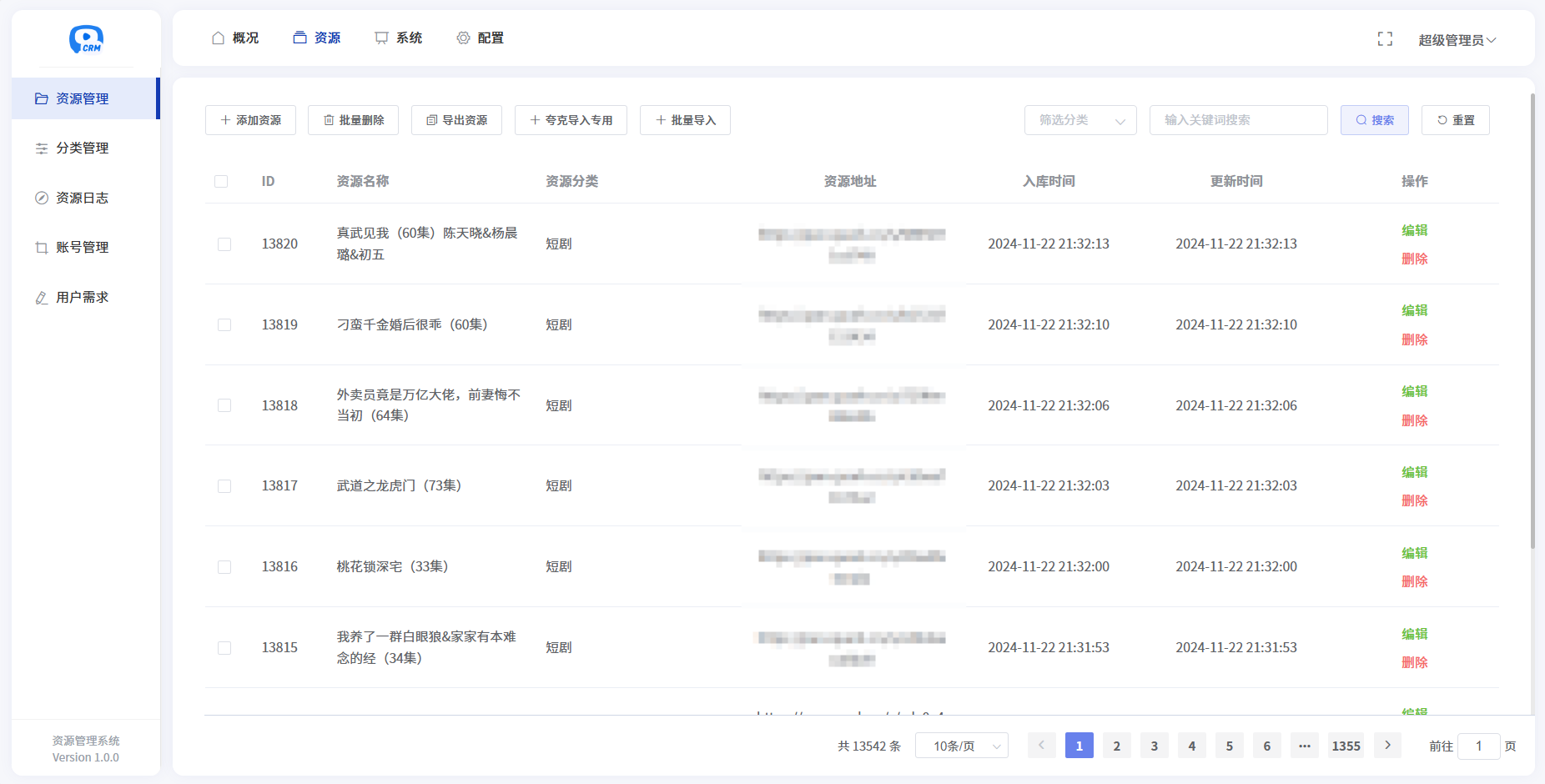The width and height of the screenshot is (1545, 784).
Task: Click 删除 for row 13820
Action: point(1415,259)
